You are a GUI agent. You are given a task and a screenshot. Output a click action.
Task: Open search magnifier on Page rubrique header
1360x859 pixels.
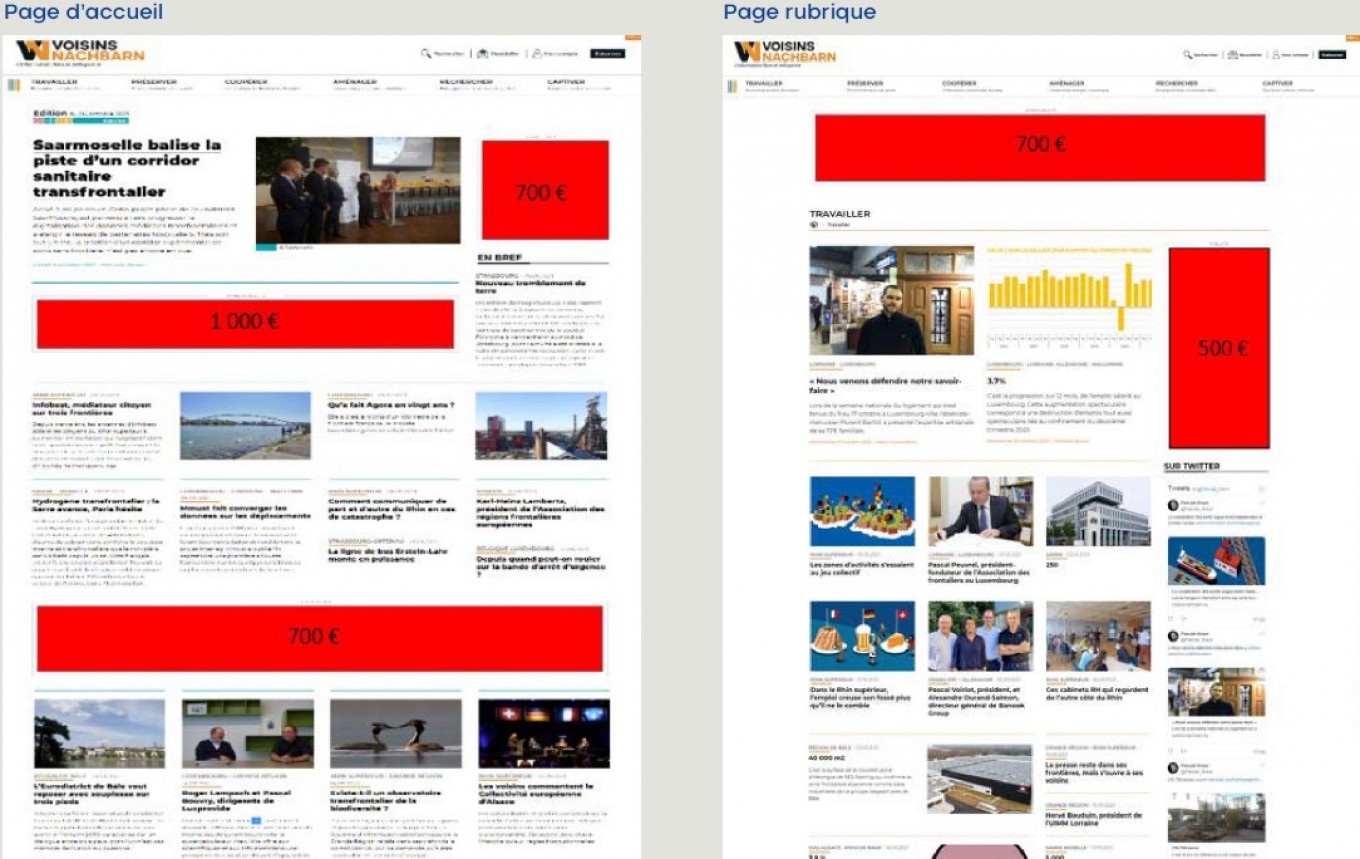[1188, 55]
